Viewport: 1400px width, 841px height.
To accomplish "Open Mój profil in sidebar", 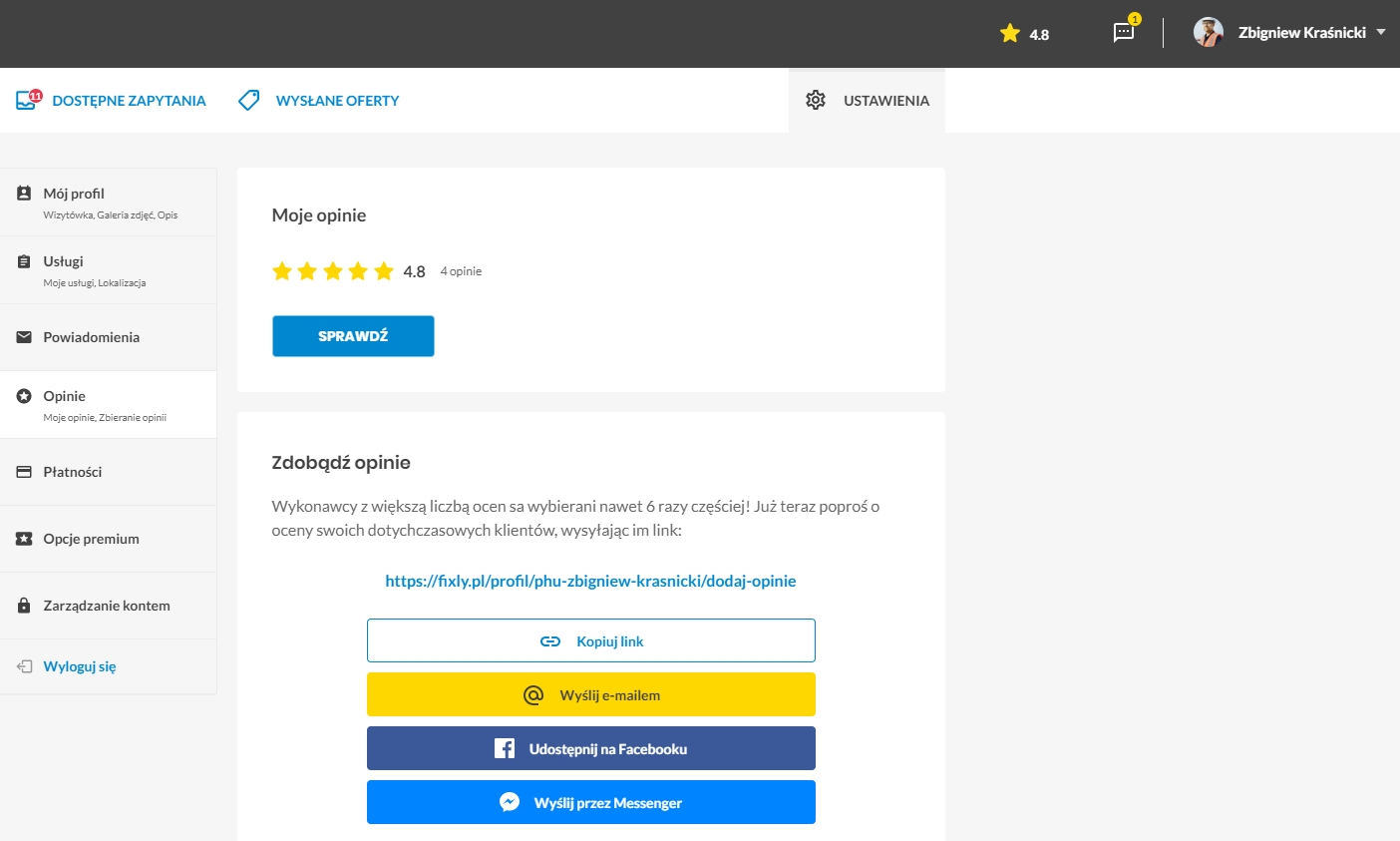I will point(108,203).
